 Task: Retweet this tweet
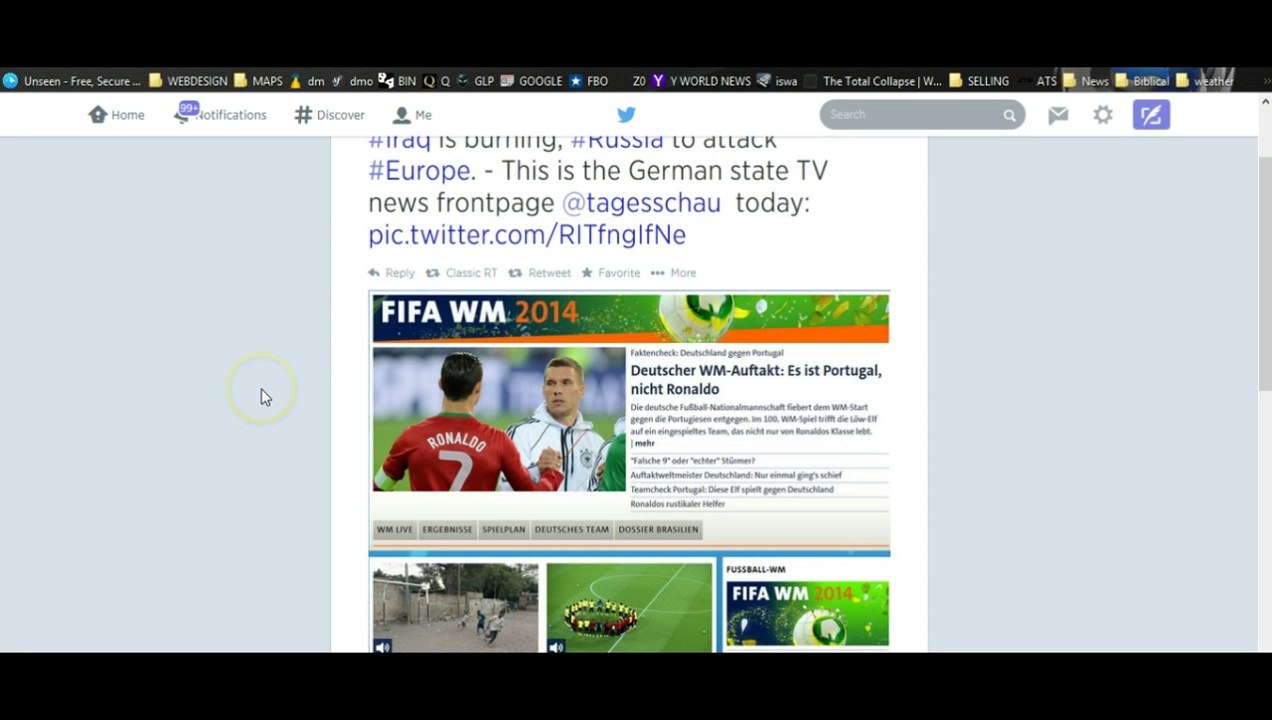(x=539, y=273)
